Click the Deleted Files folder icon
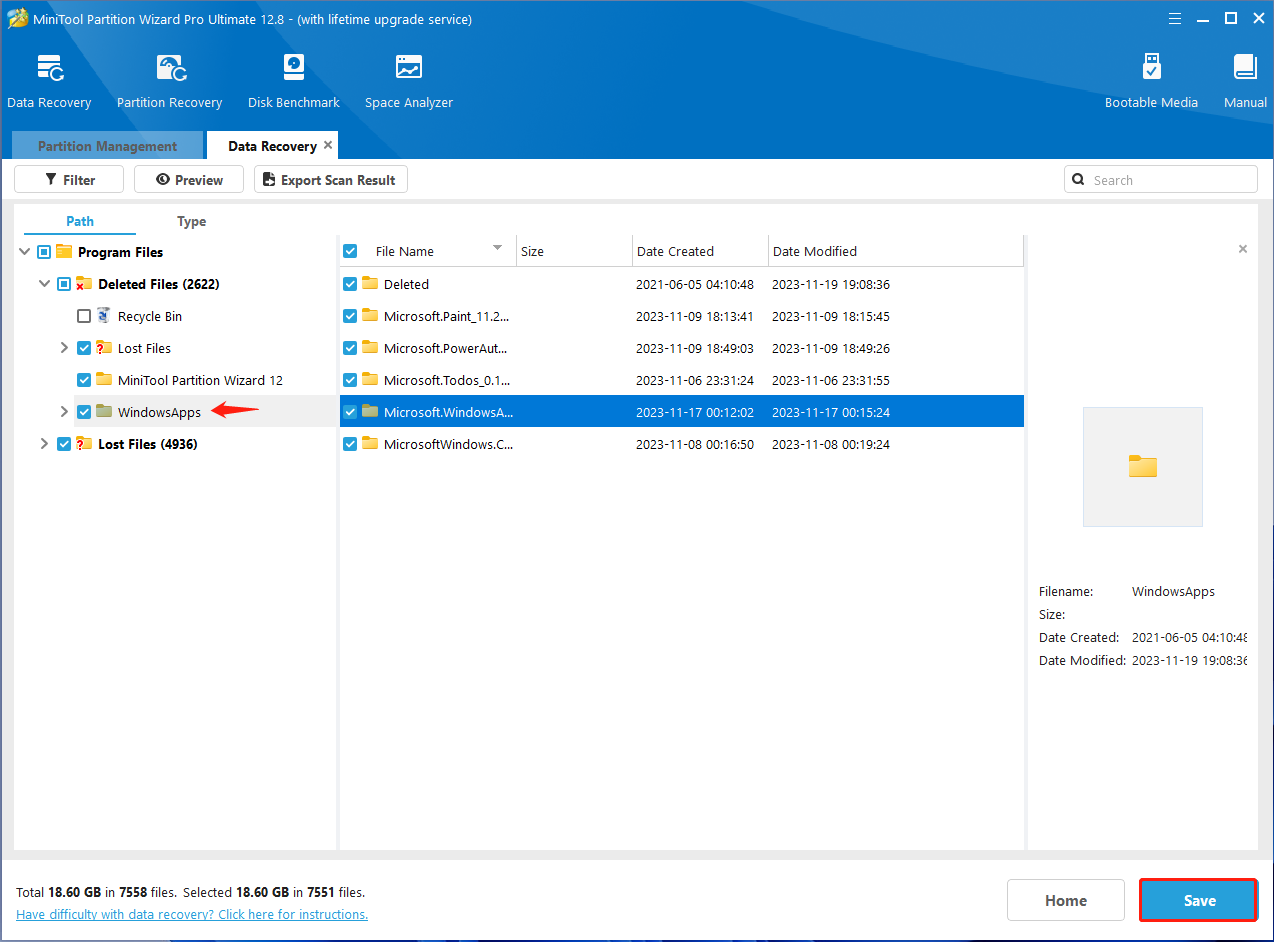This screenshot has height=942, width=1274. pos(84,284)
